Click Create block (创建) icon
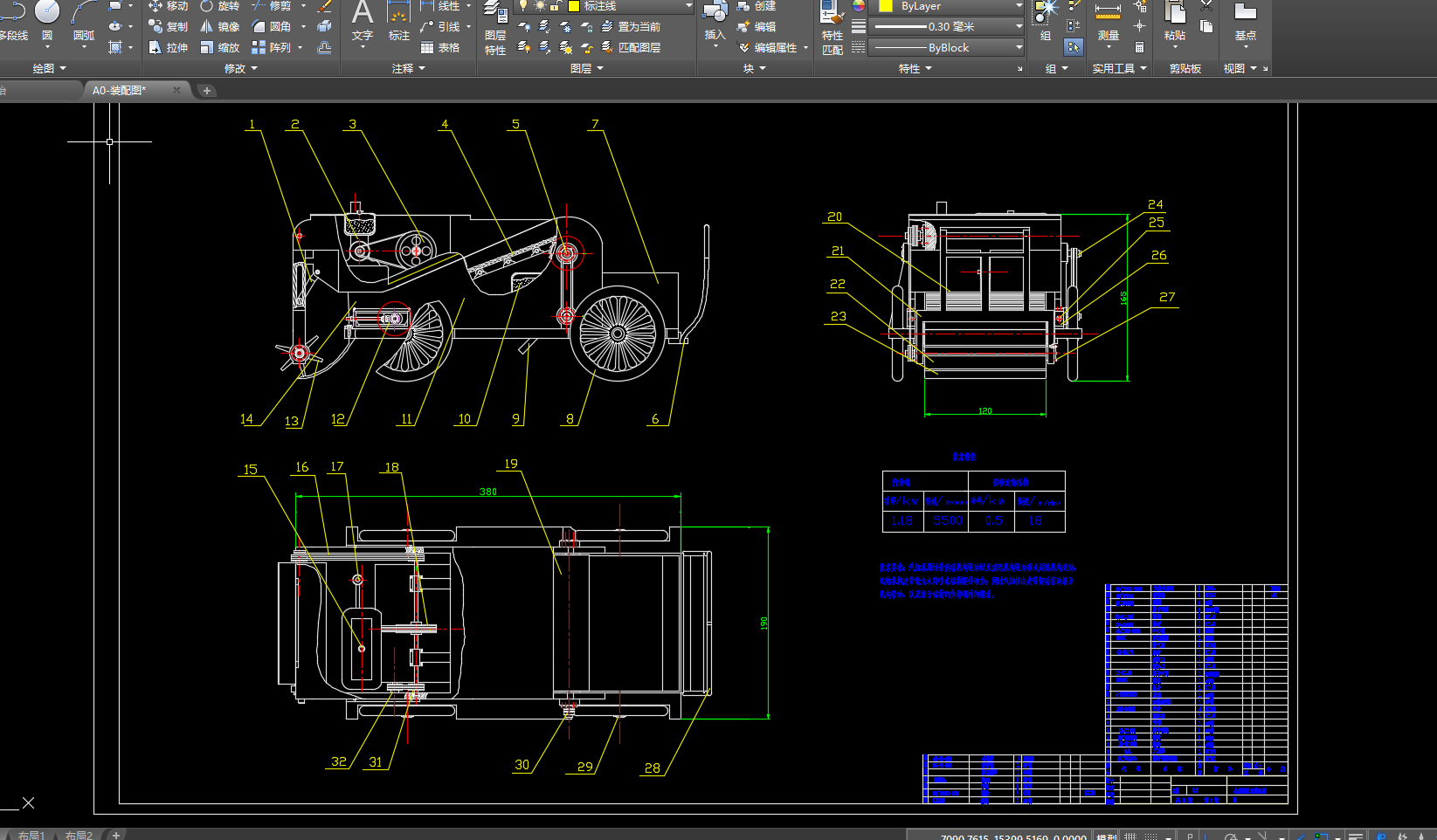The image size is (1437, 840). 756,6
